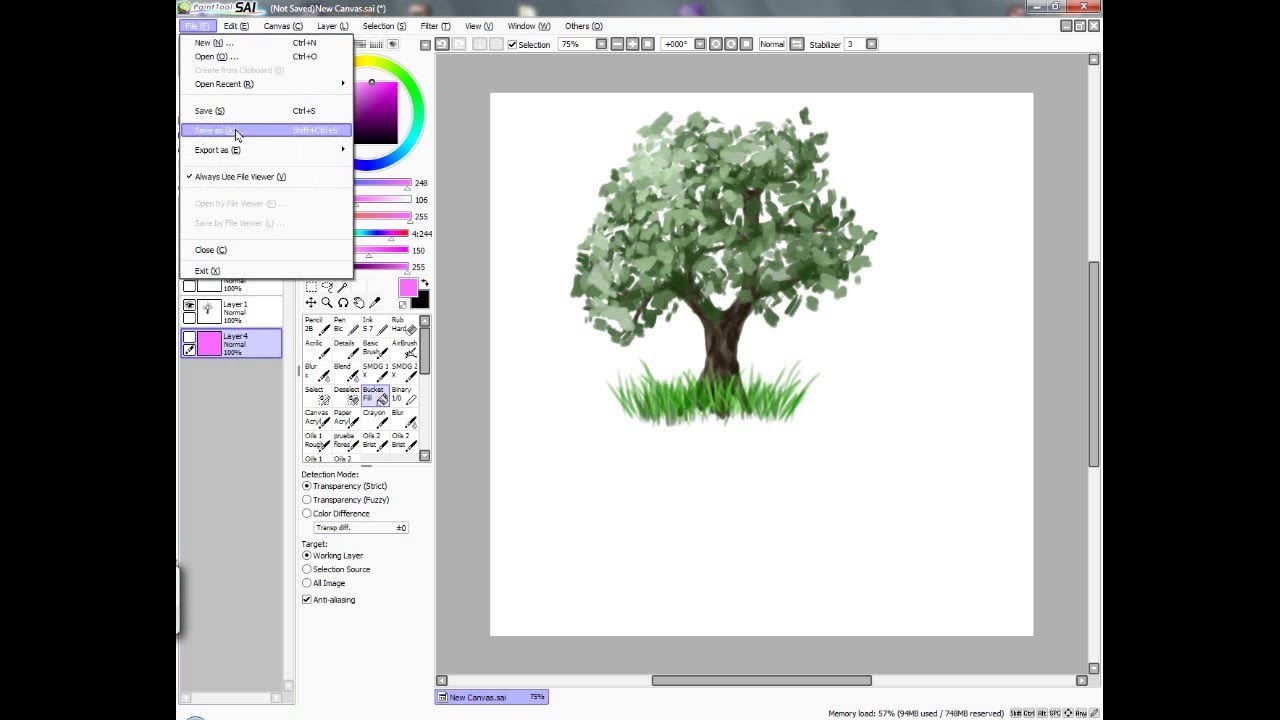1280x720 pixels.
Task: Select the Crayon tool
Action: (x=375, y=417)
